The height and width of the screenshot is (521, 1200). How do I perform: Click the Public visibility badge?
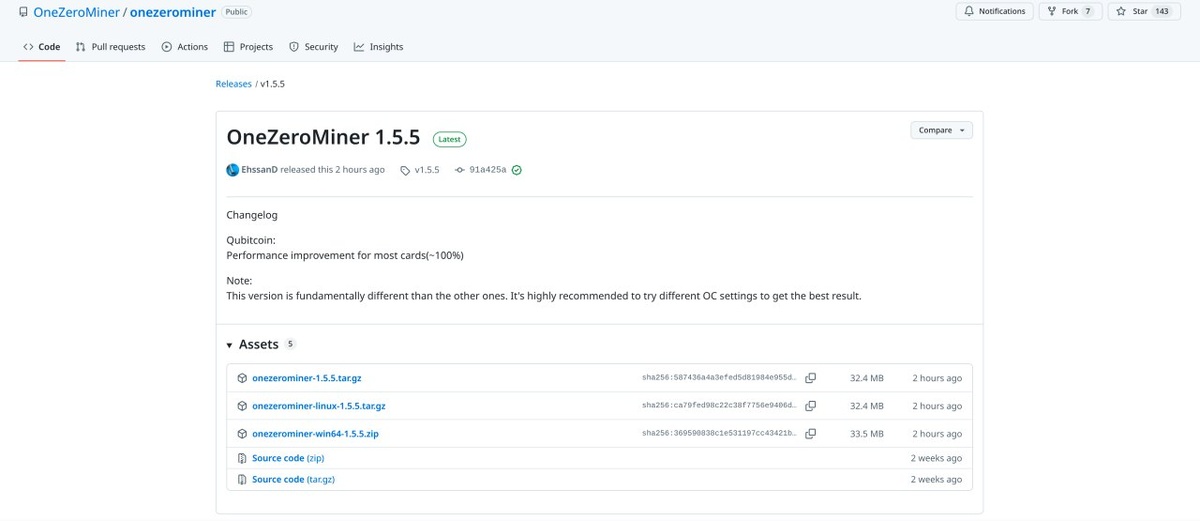point(236,12)
